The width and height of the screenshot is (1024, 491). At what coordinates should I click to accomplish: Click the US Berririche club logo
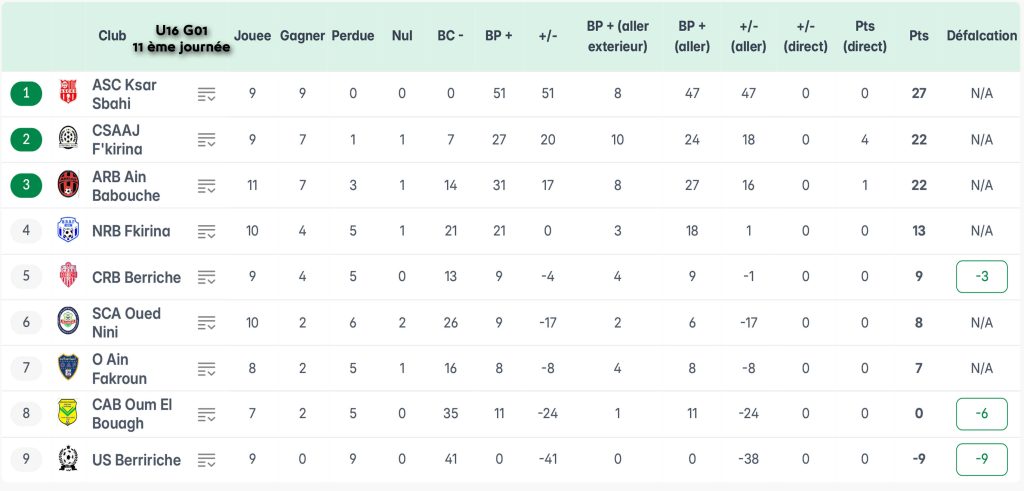pos(68,460)
